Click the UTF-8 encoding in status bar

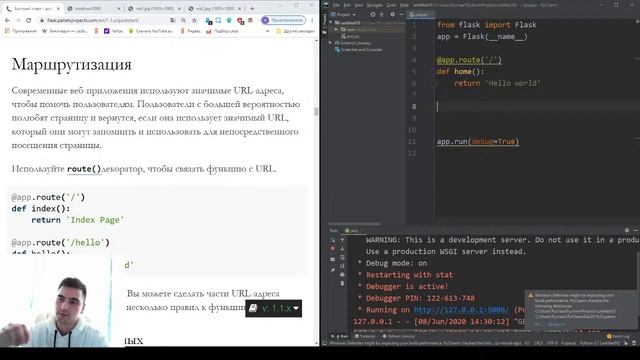point(552,343)
